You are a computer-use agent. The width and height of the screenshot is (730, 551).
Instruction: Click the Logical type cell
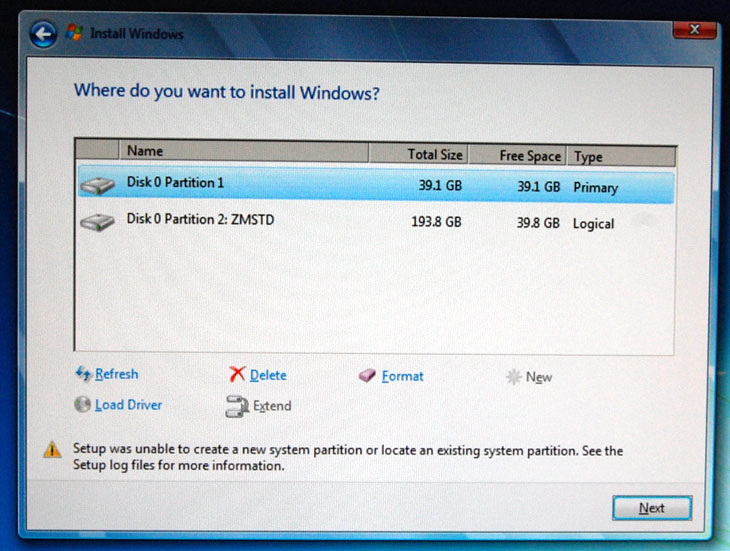point(594,224)
